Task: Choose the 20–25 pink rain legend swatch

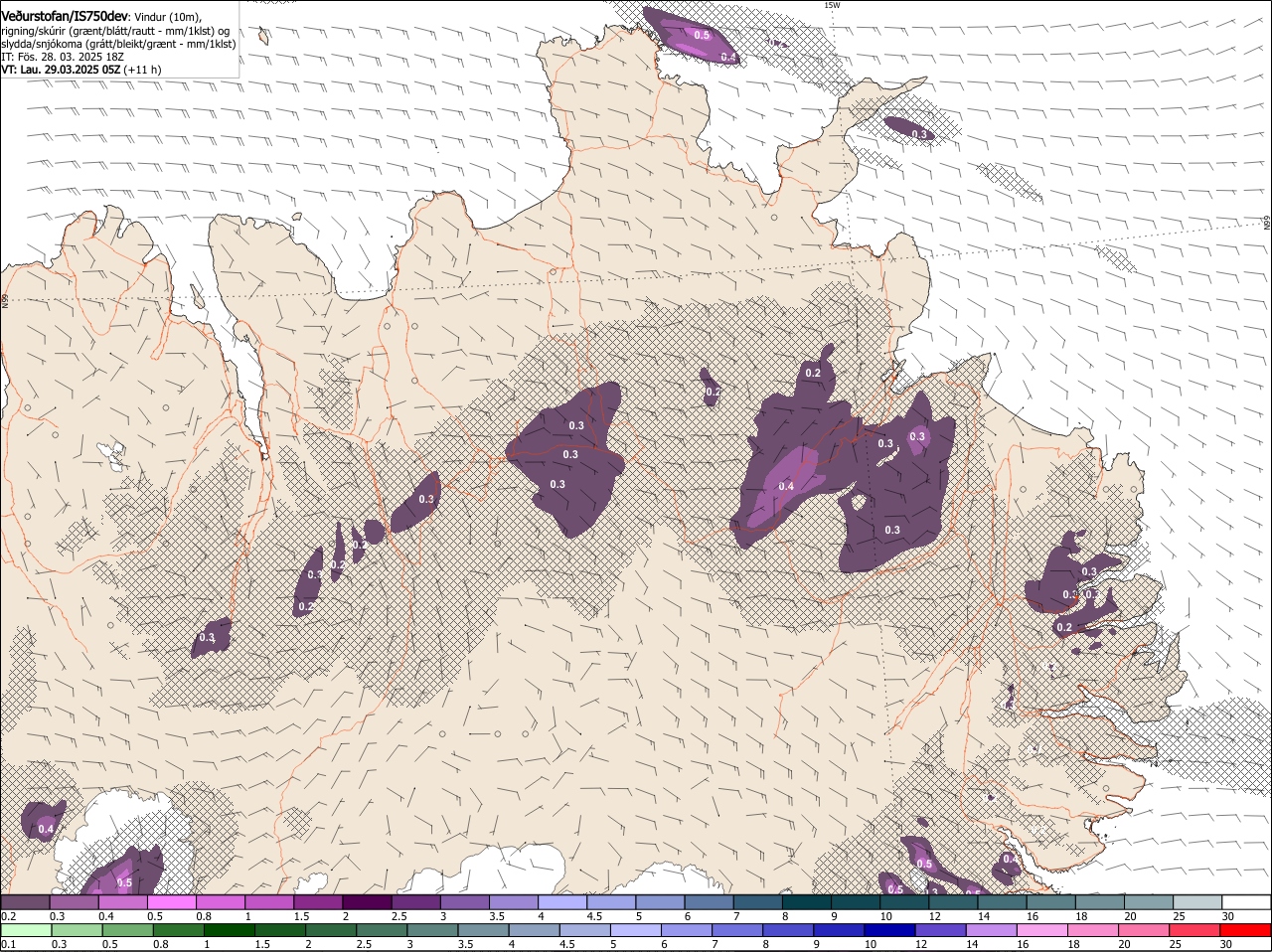Action: [1143, 930]
